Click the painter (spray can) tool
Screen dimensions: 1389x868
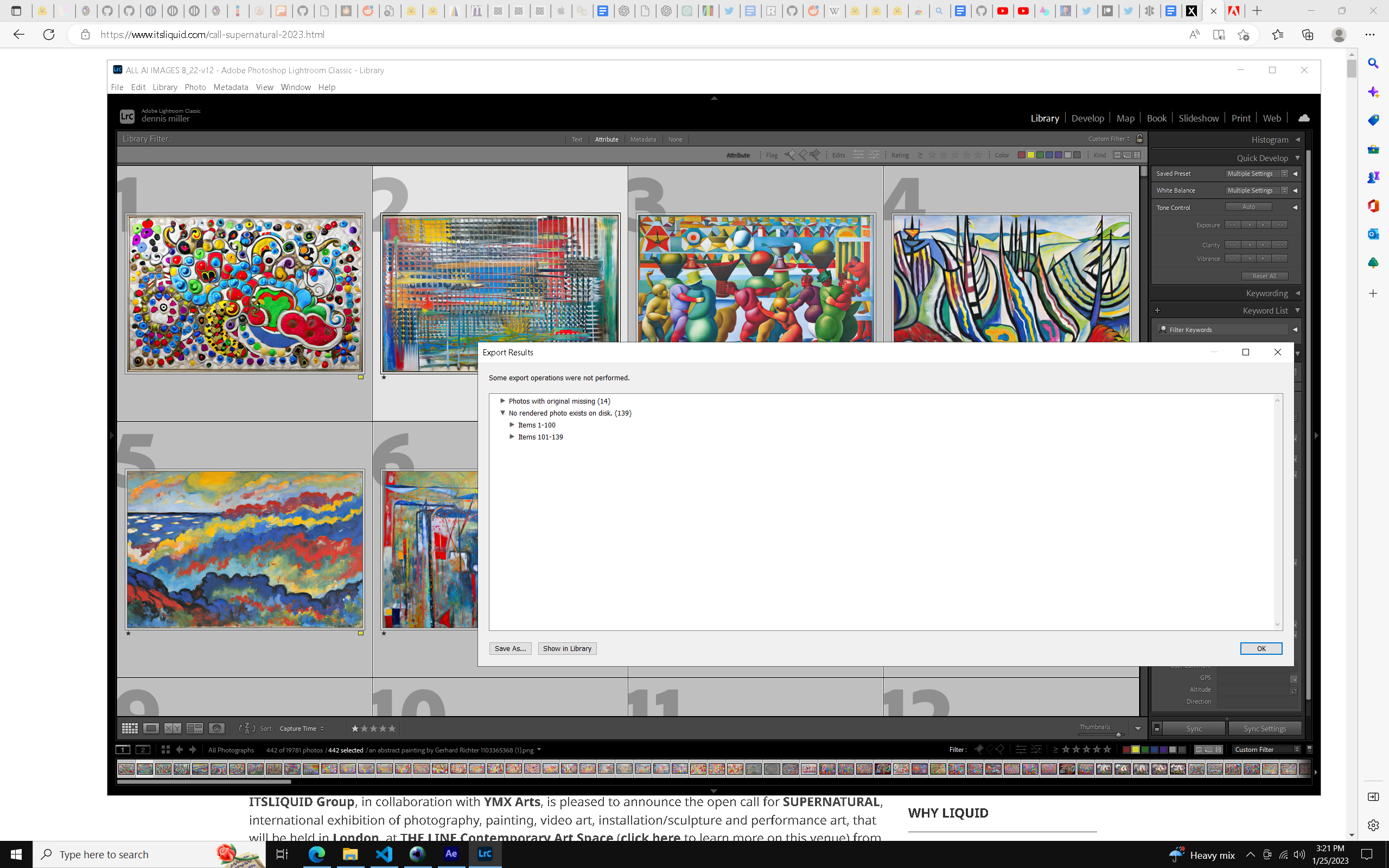pyautogui.click(x=217, y=728)
